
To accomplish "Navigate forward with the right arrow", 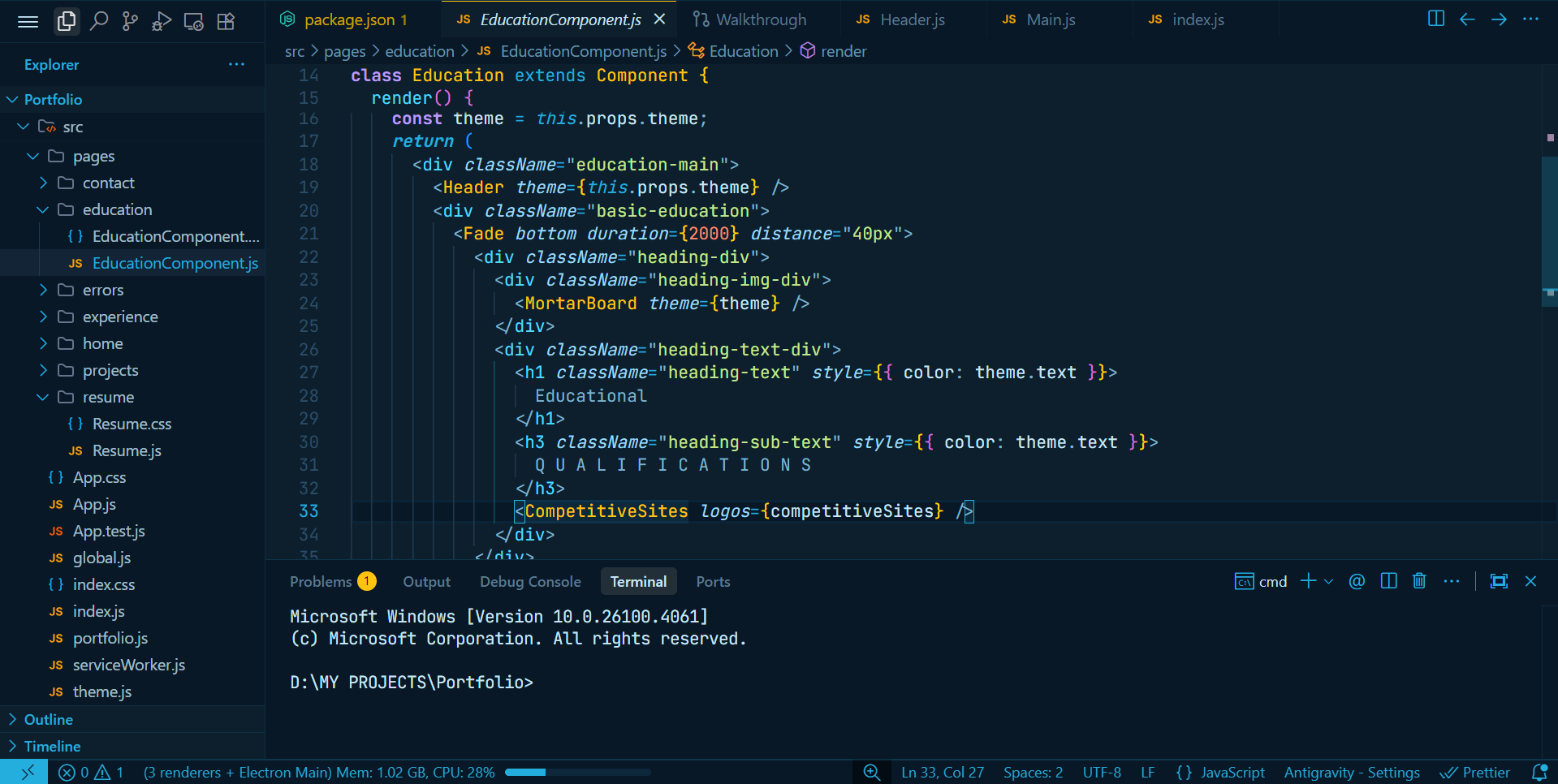I will tap(1499, 19).
